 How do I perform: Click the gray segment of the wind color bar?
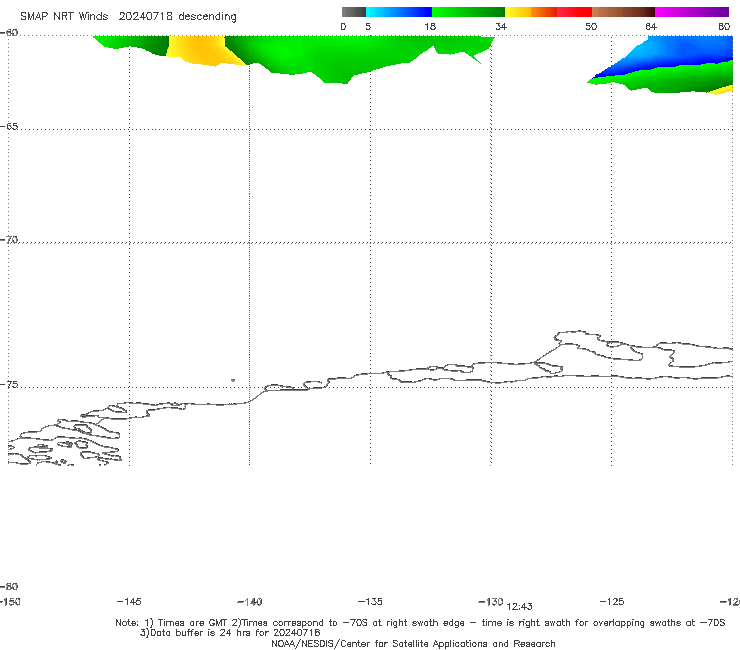pyautogui.click(x=354, y=12)
